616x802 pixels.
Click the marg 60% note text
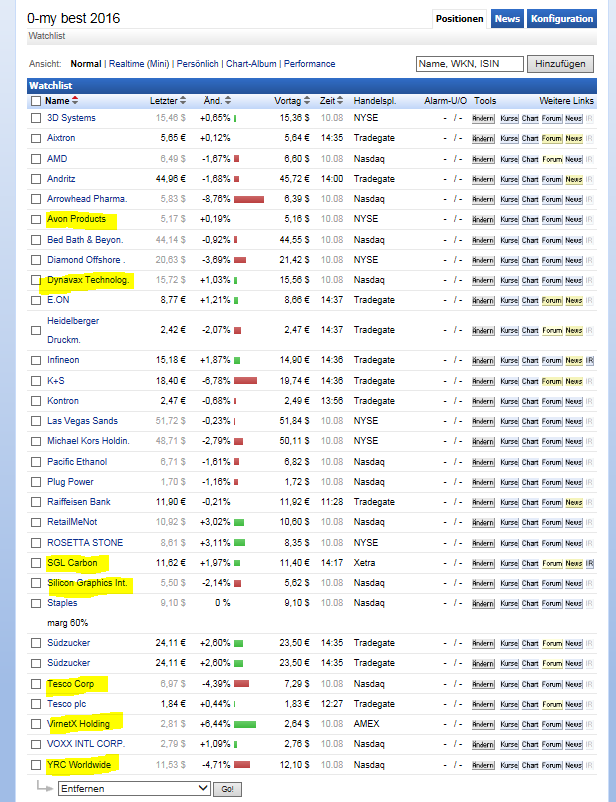[x=68, y=623]
